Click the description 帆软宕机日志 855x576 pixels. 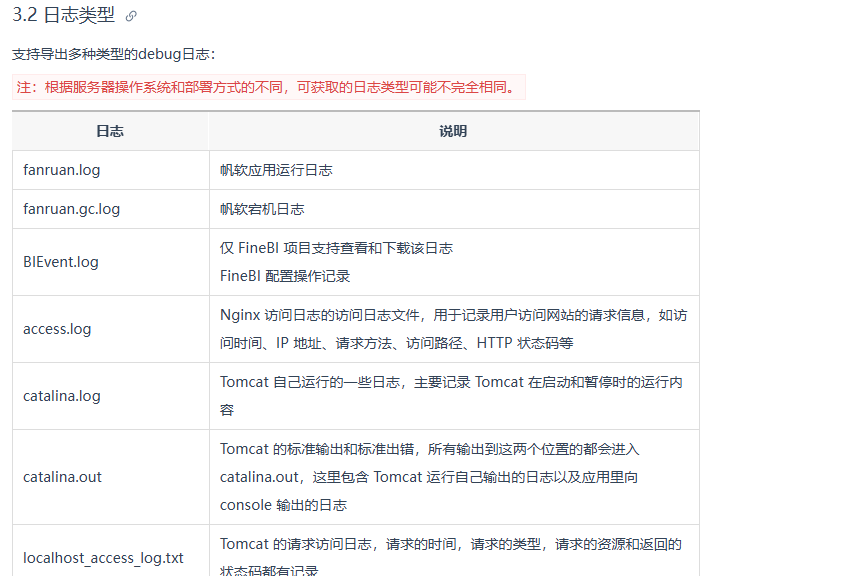(262, 209)
